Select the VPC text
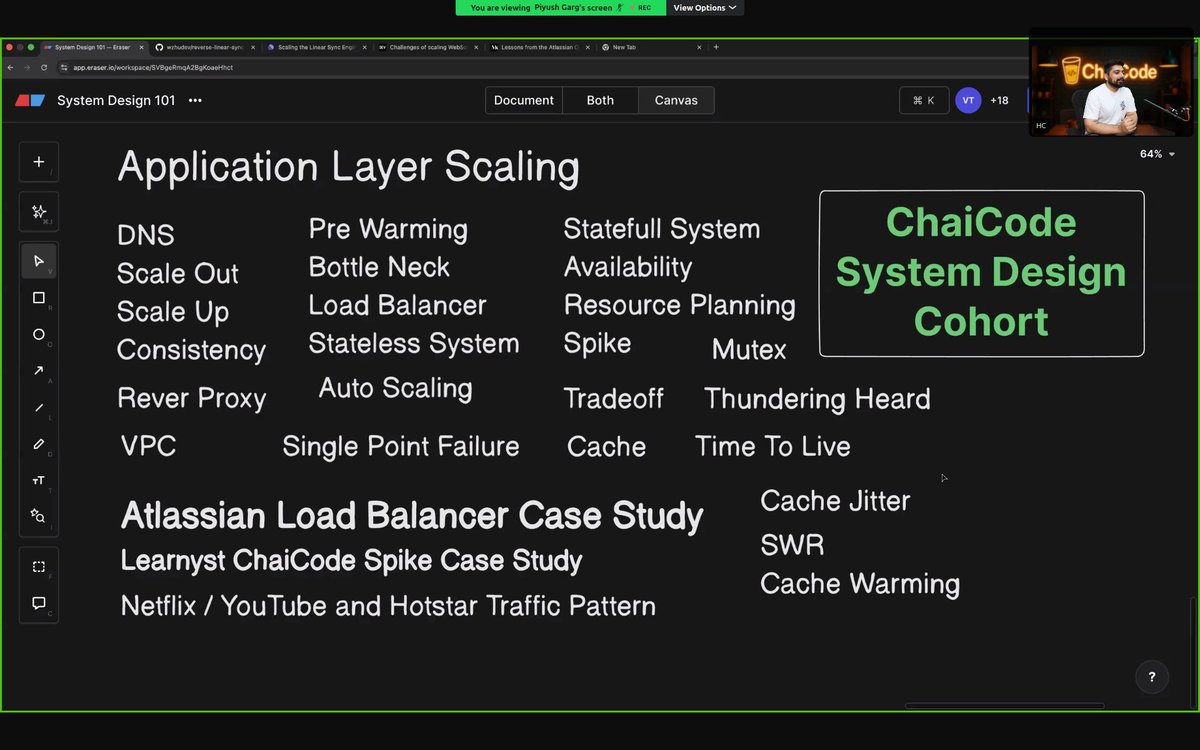1200x750 pixels. pos(148,446)
